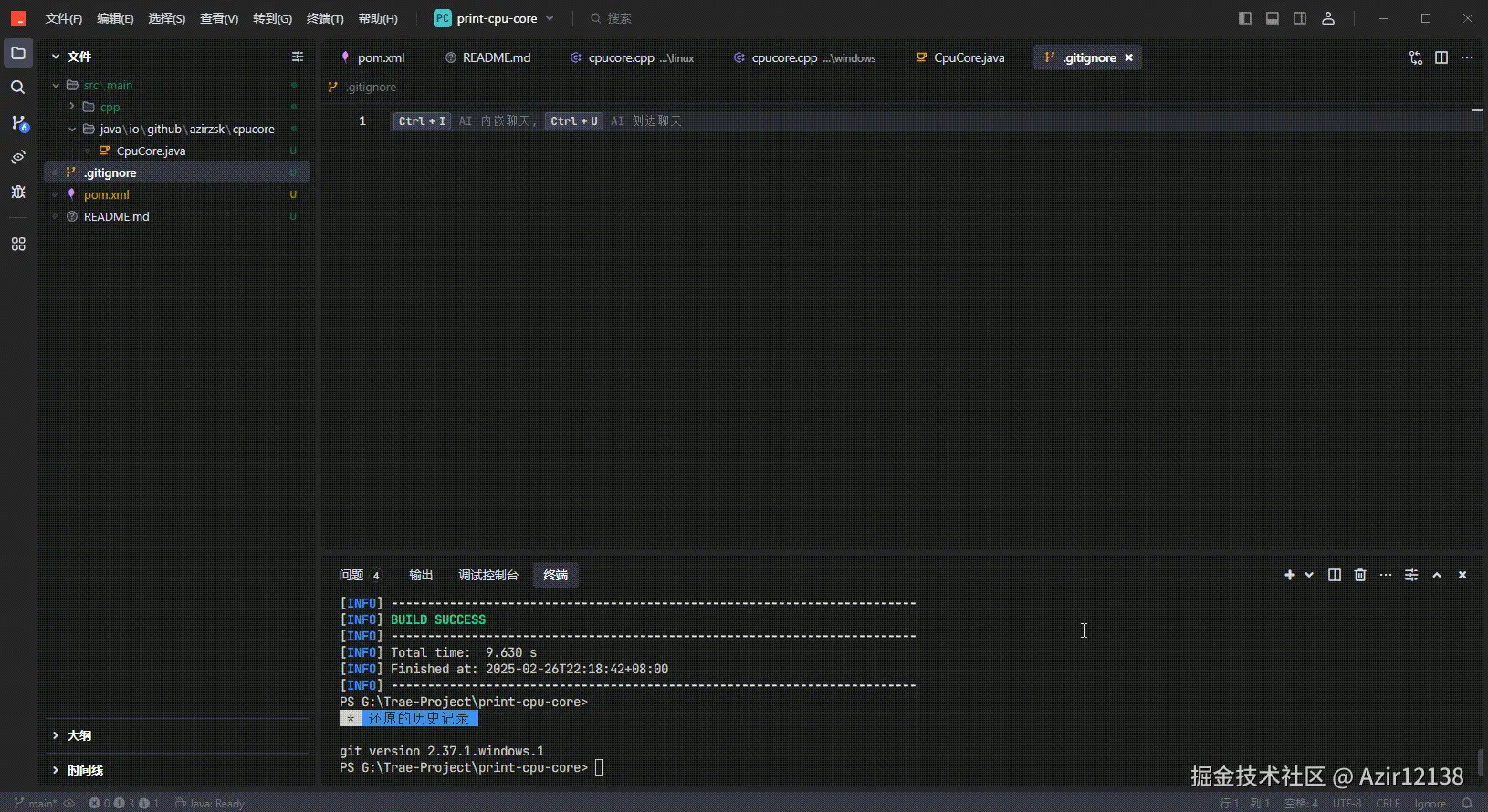Open the 文件(F) menu
This screenshot has height=812, width=1488.
[64, 18]
